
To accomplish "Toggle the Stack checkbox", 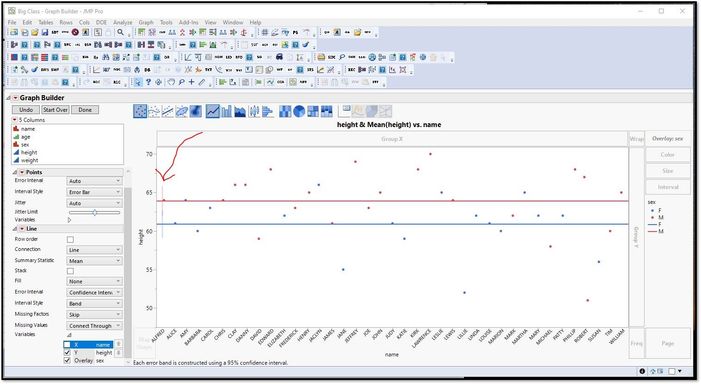I will 70,271.
